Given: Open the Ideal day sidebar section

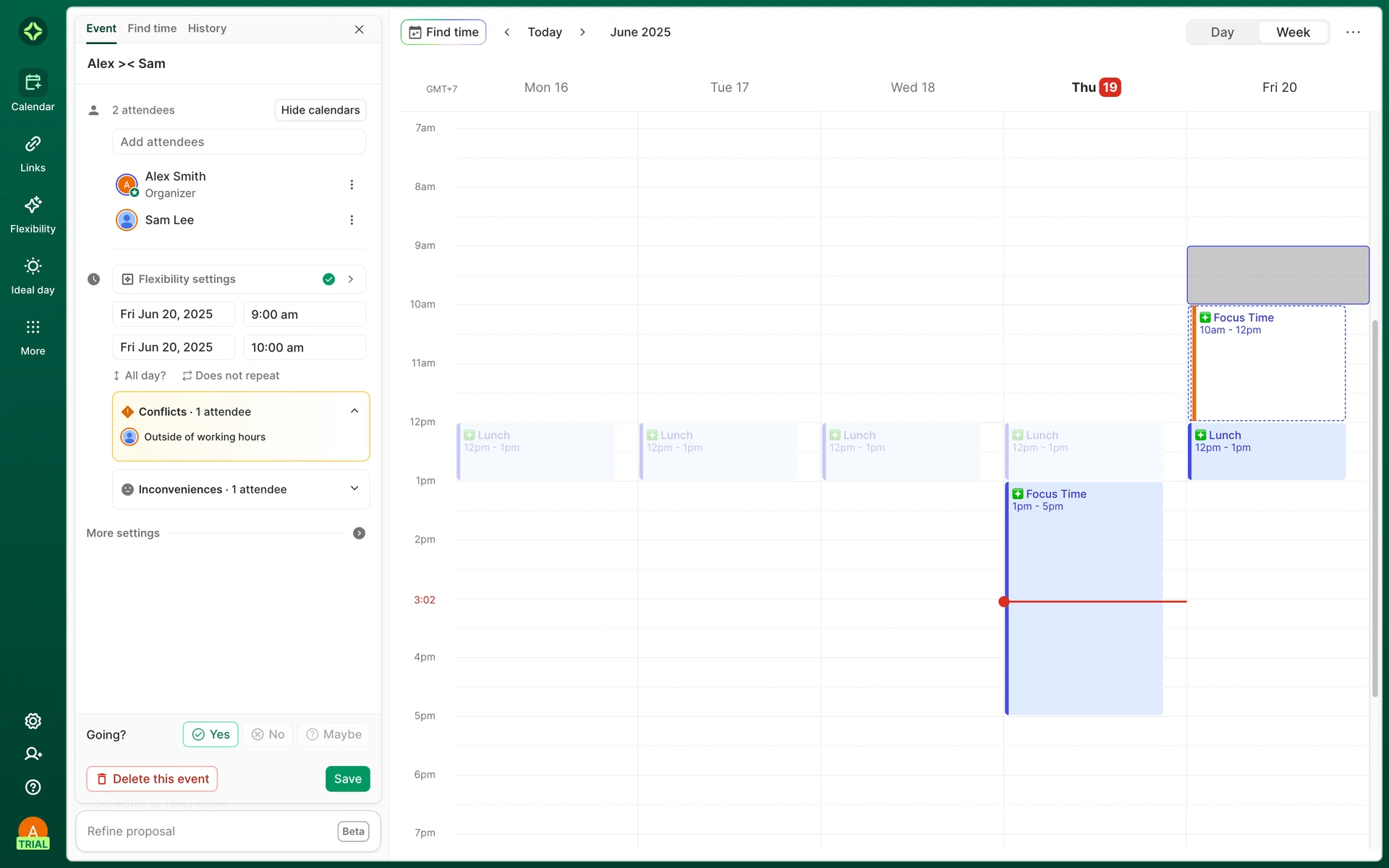Looking at the screenshot, I should pyautogui.click(x=33, y=276).
